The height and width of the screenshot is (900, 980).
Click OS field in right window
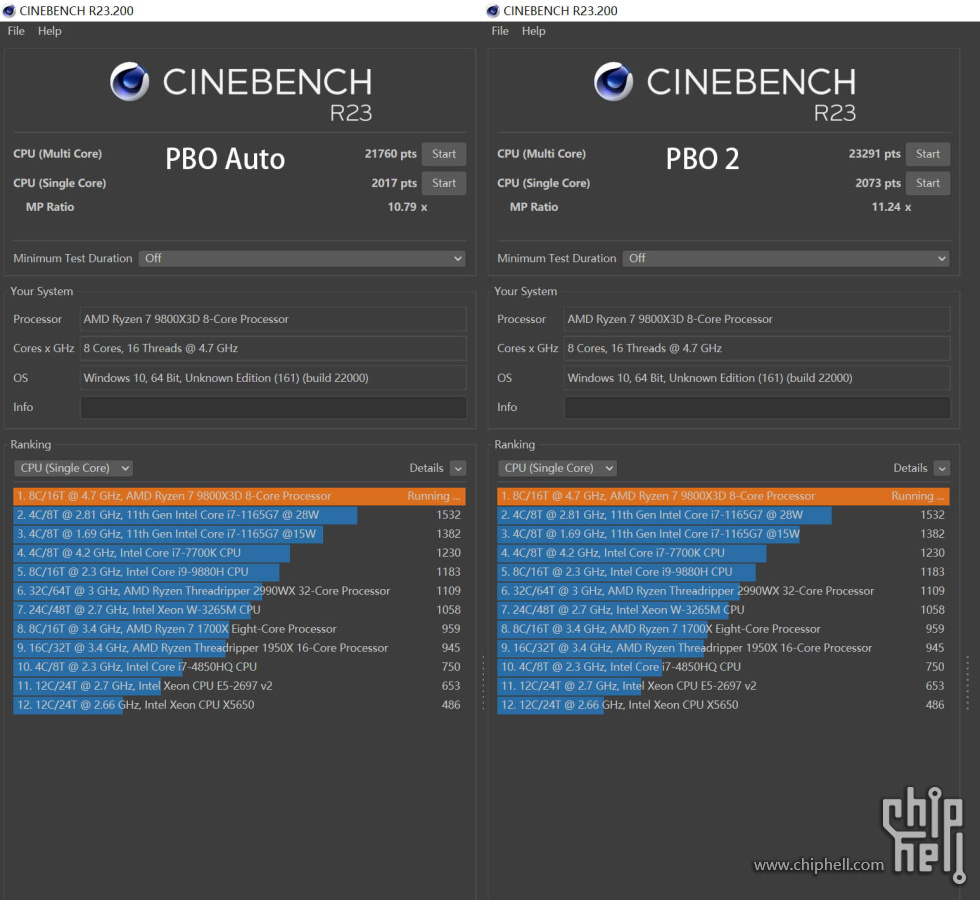point(757,378)
